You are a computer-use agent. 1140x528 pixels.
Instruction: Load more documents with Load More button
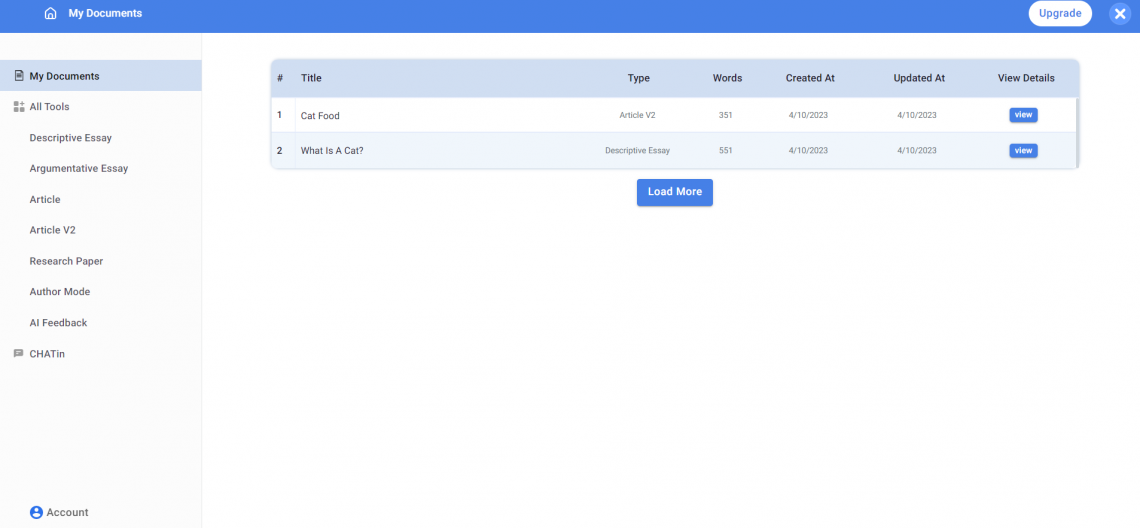point(674,192)
